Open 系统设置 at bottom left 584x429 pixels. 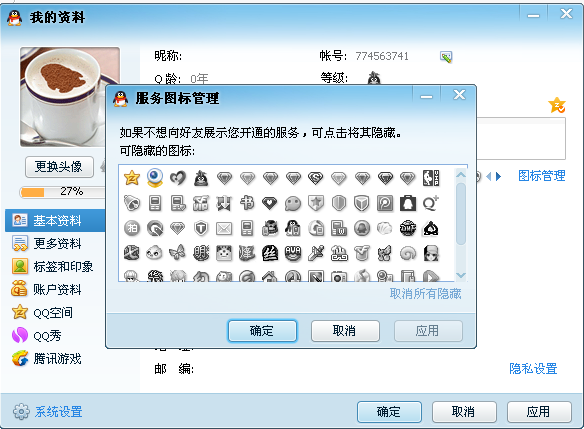[47, 411]
